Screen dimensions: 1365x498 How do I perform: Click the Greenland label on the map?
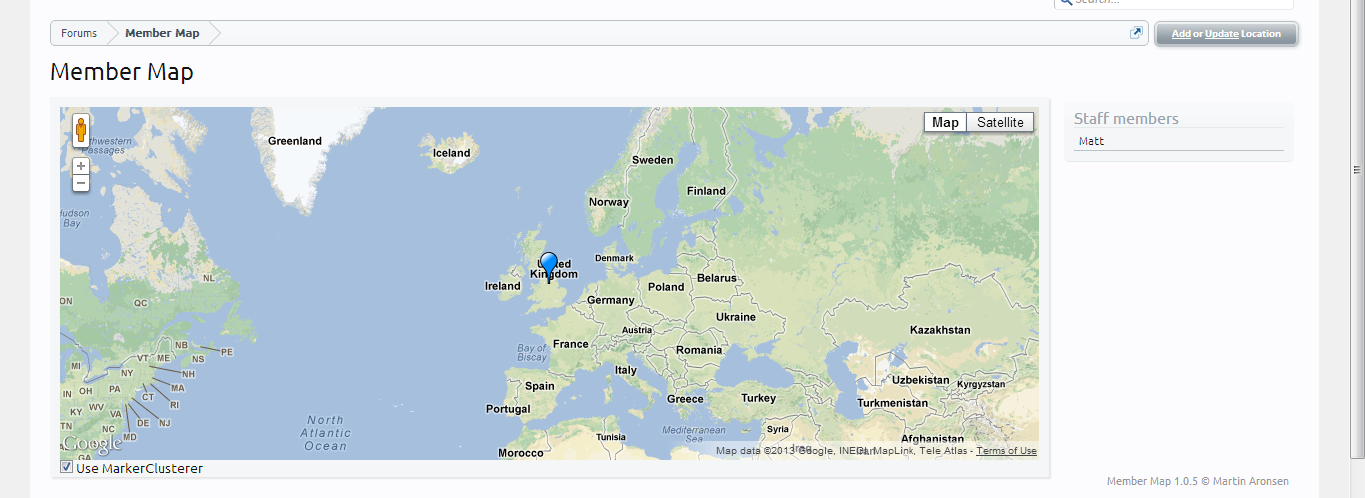click(295, 141)
